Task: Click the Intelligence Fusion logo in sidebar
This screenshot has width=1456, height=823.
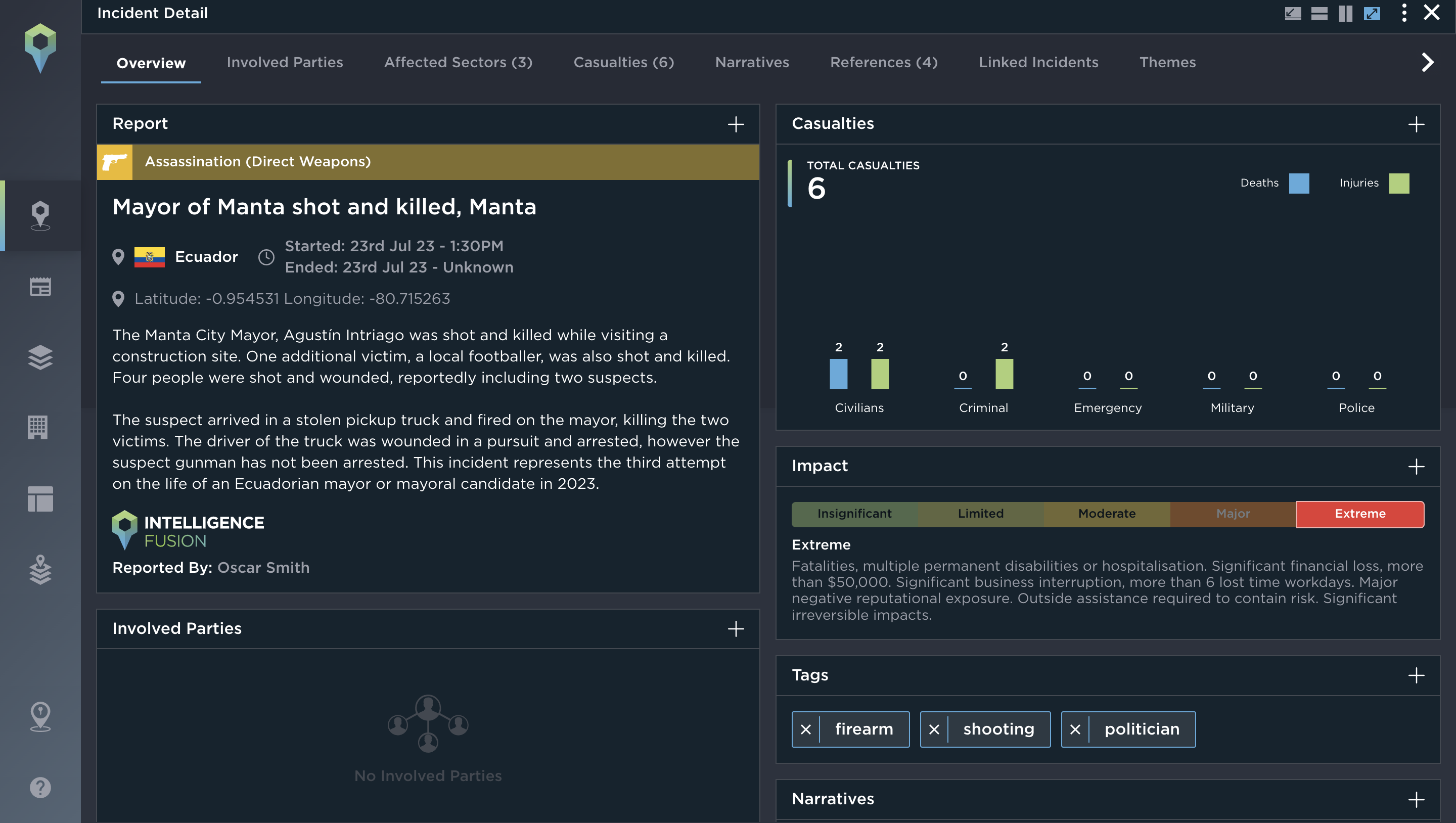Action: (x=40, y=48)
